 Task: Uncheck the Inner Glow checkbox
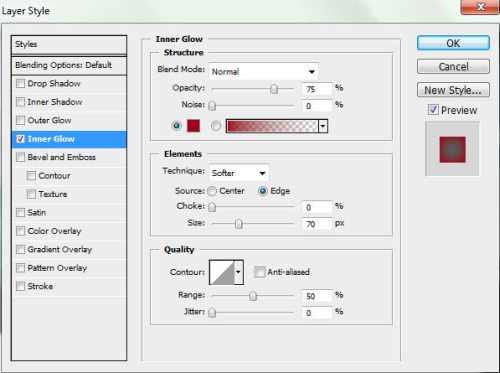(21, 139)
